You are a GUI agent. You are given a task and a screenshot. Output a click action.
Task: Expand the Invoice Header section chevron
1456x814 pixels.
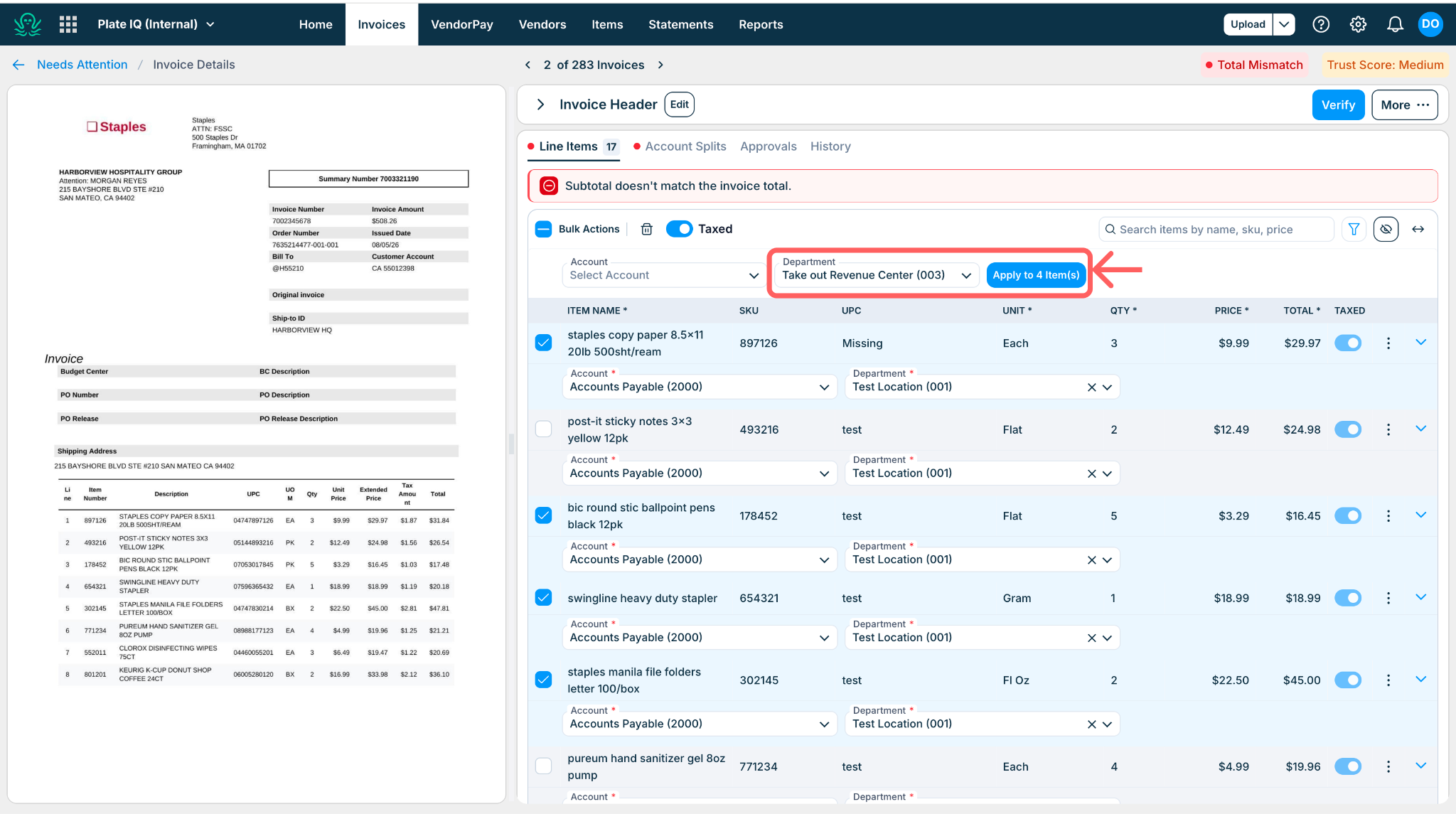[541, 105]
